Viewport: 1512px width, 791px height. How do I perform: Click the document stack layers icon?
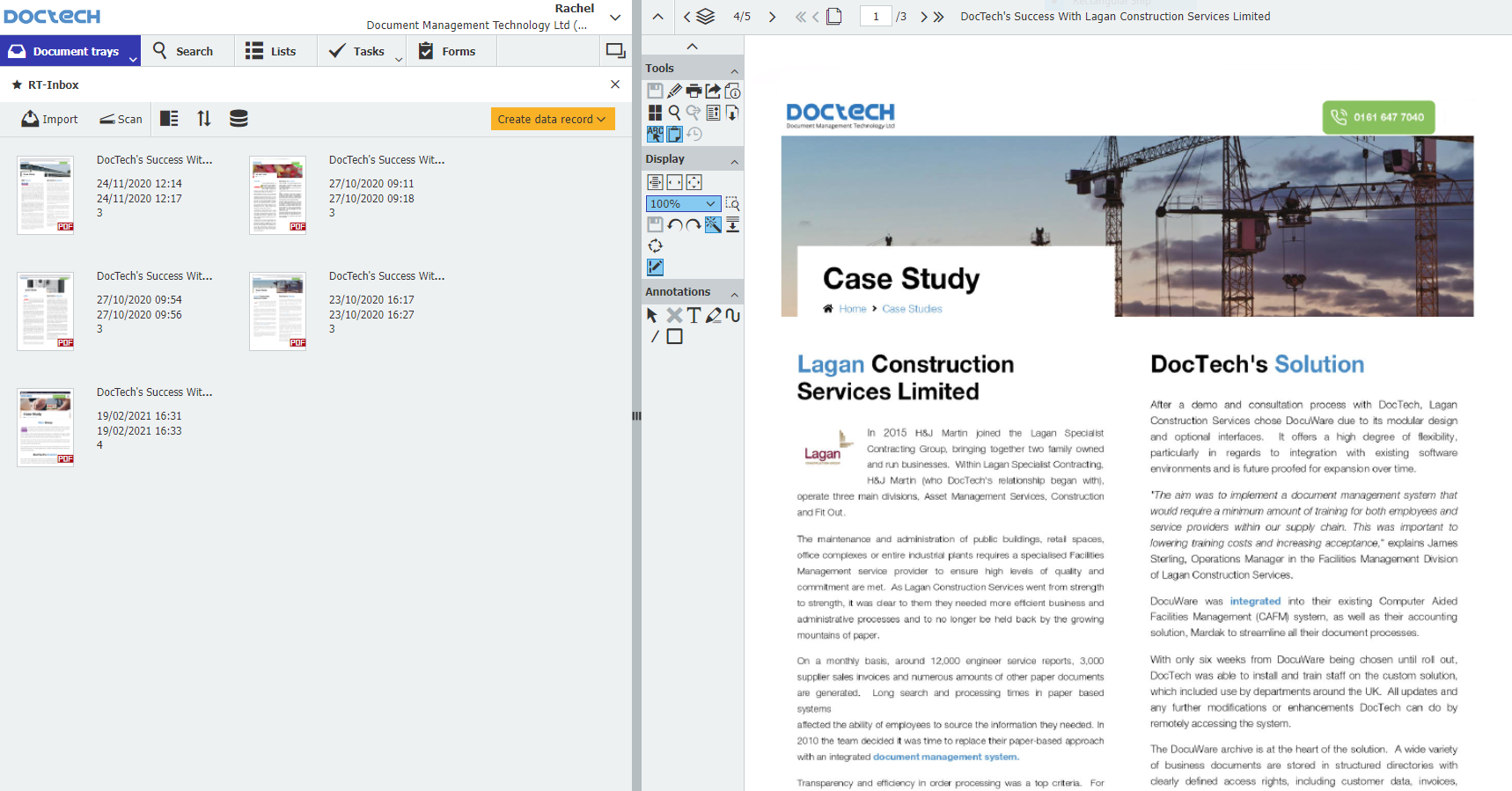tap(706, 17)
